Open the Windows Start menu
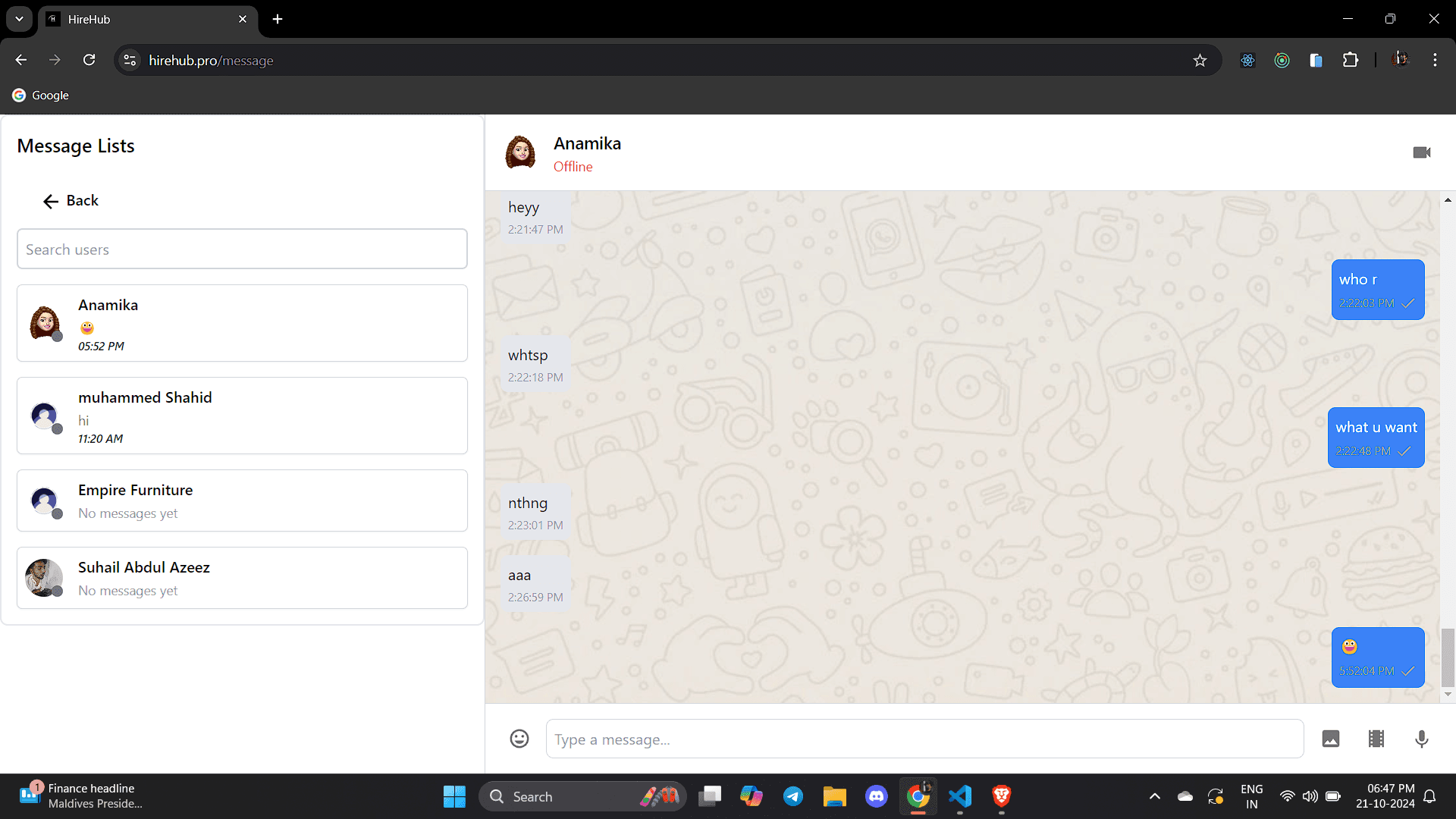 click(x=454, y=796)
